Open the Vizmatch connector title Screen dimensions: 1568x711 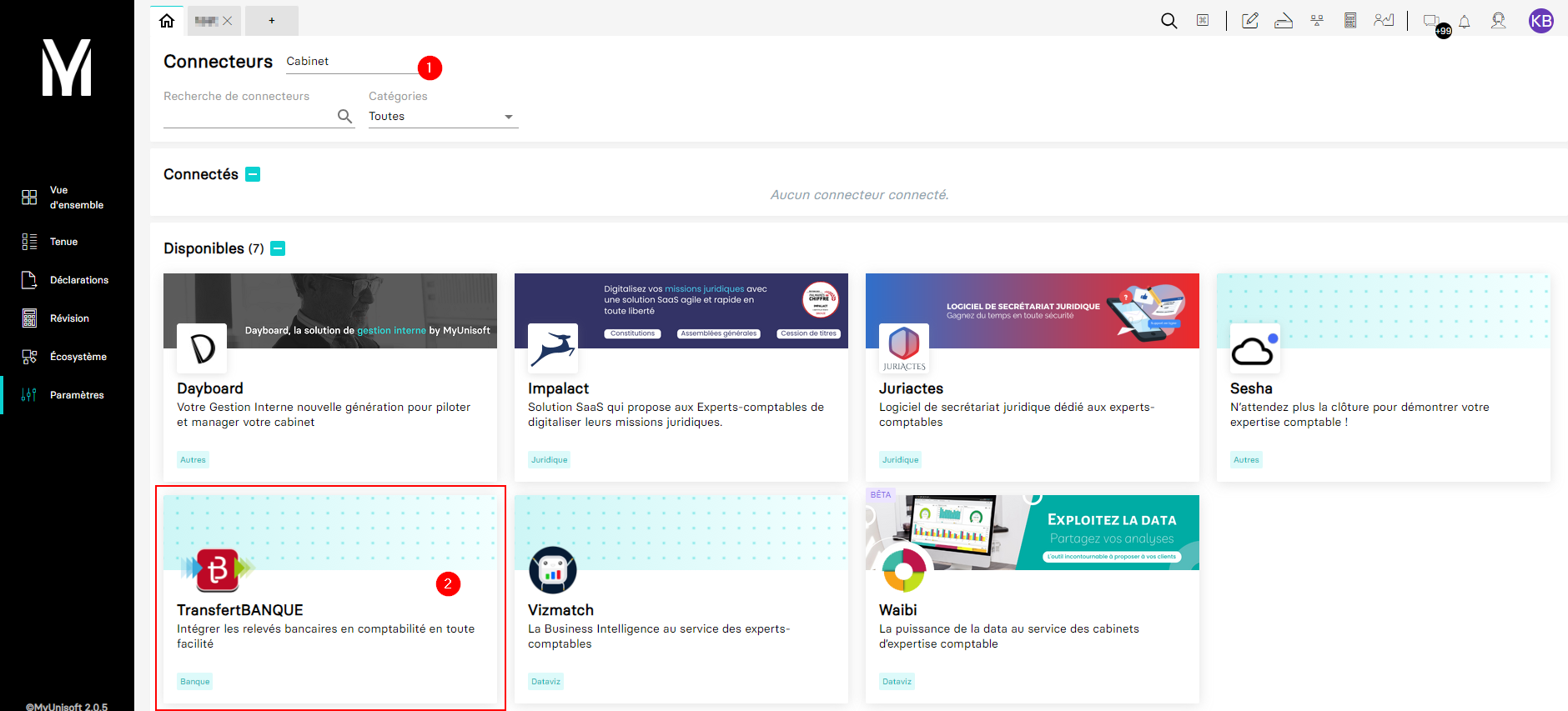560,610
